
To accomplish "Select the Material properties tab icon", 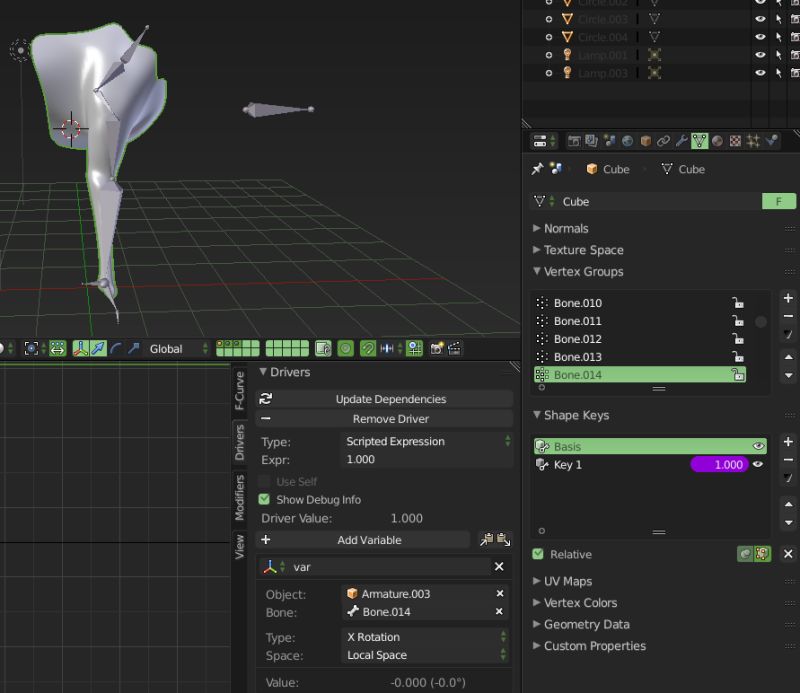I will click(x=718, y=141).
